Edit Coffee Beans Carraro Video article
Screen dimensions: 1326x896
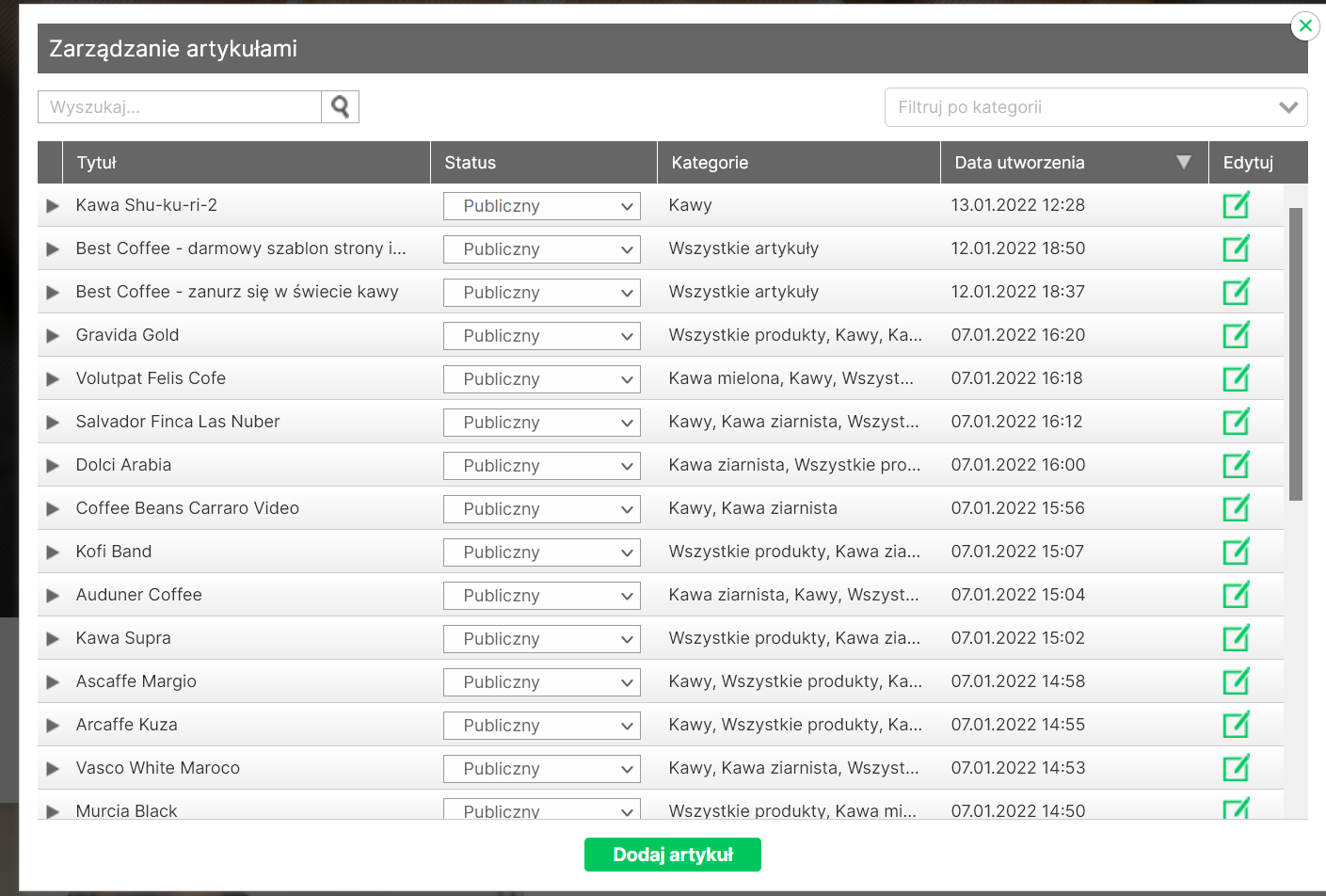pyautogui.click(x=1236, y=508)
